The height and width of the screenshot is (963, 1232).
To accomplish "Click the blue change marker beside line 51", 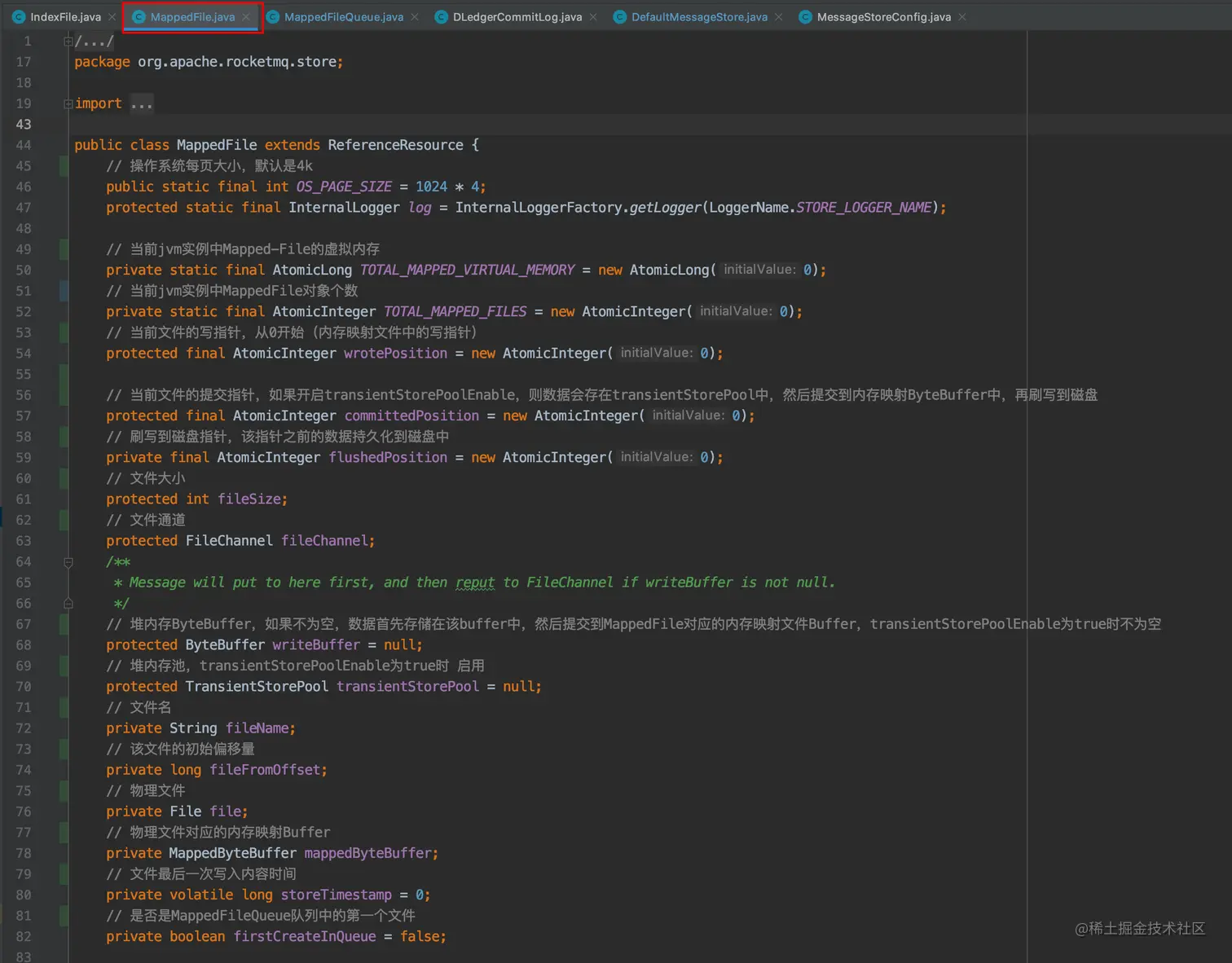I will pyautogui.click(x=64, y=291).
